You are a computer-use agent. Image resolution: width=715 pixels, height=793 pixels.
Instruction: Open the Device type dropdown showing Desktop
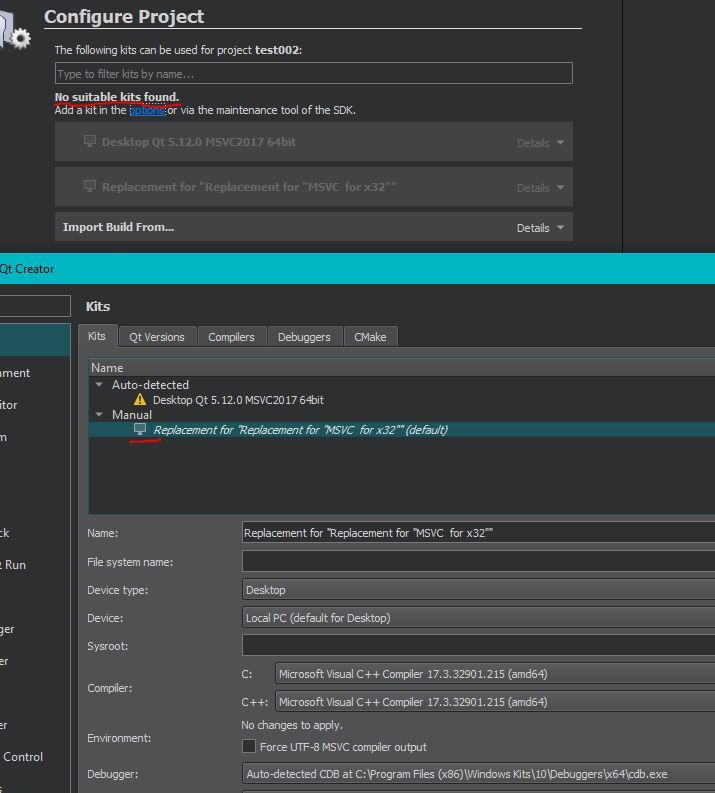pyautogui.click(x=478, y=590)
